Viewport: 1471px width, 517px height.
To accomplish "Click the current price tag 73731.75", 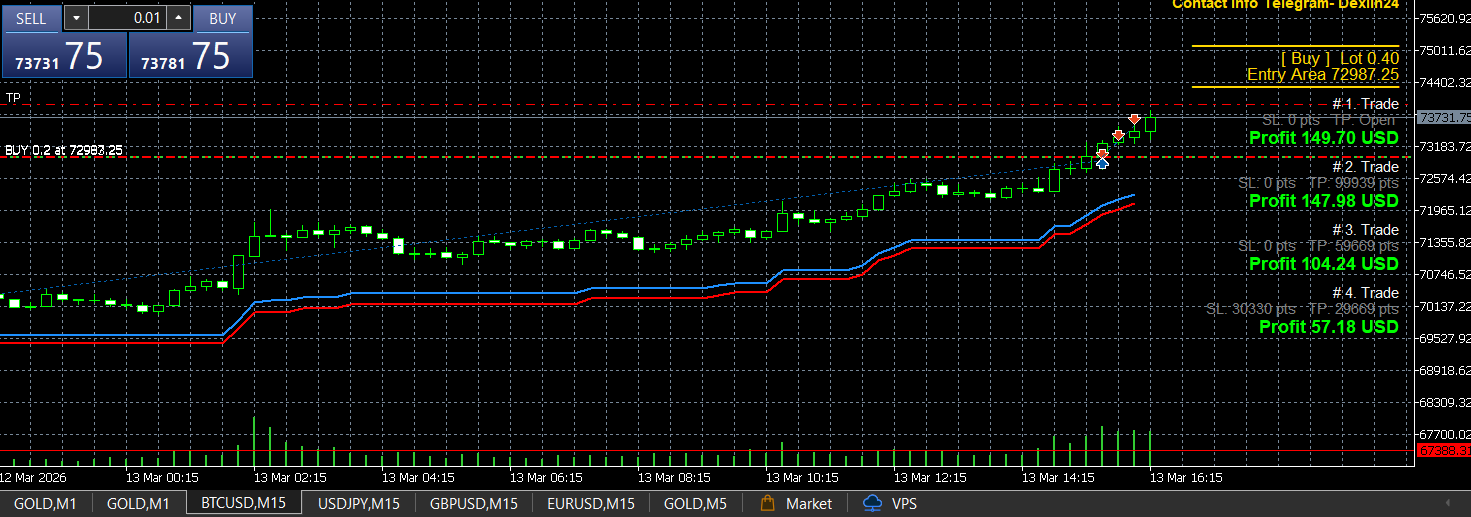I will [1444, 118].
